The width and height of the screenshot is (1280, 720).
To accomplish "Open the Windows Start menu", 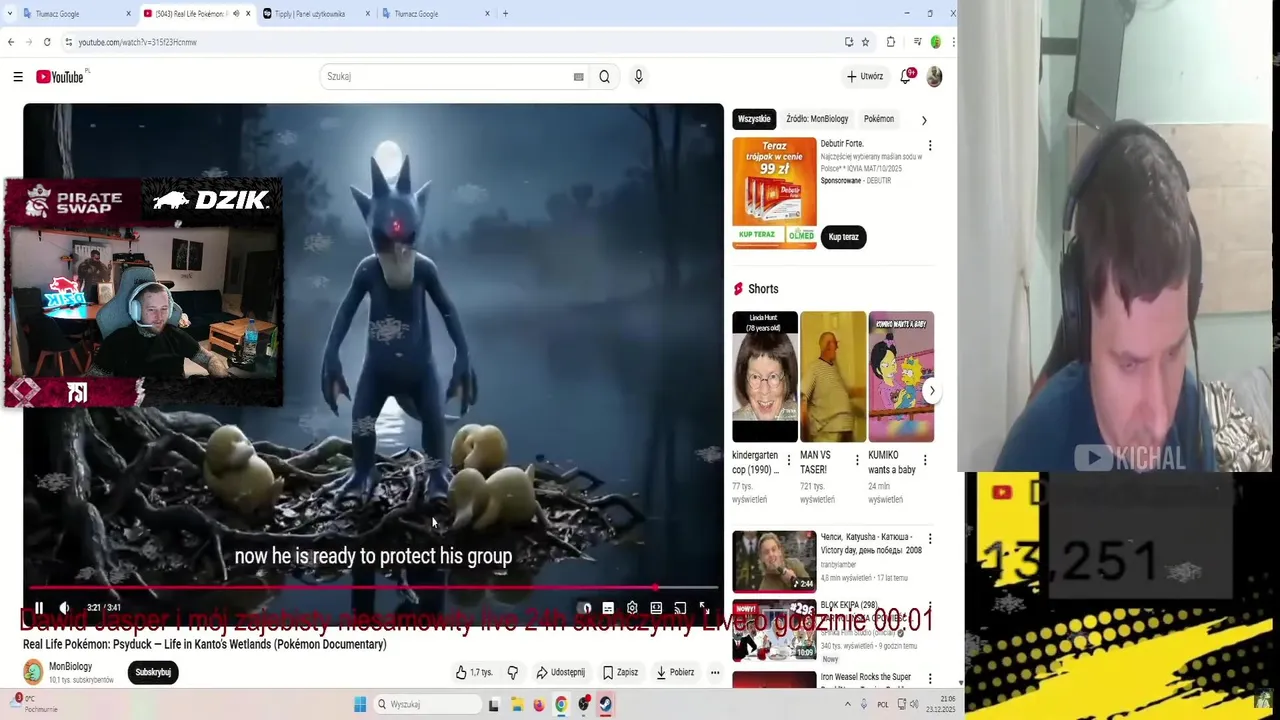I will pos(360,704).
